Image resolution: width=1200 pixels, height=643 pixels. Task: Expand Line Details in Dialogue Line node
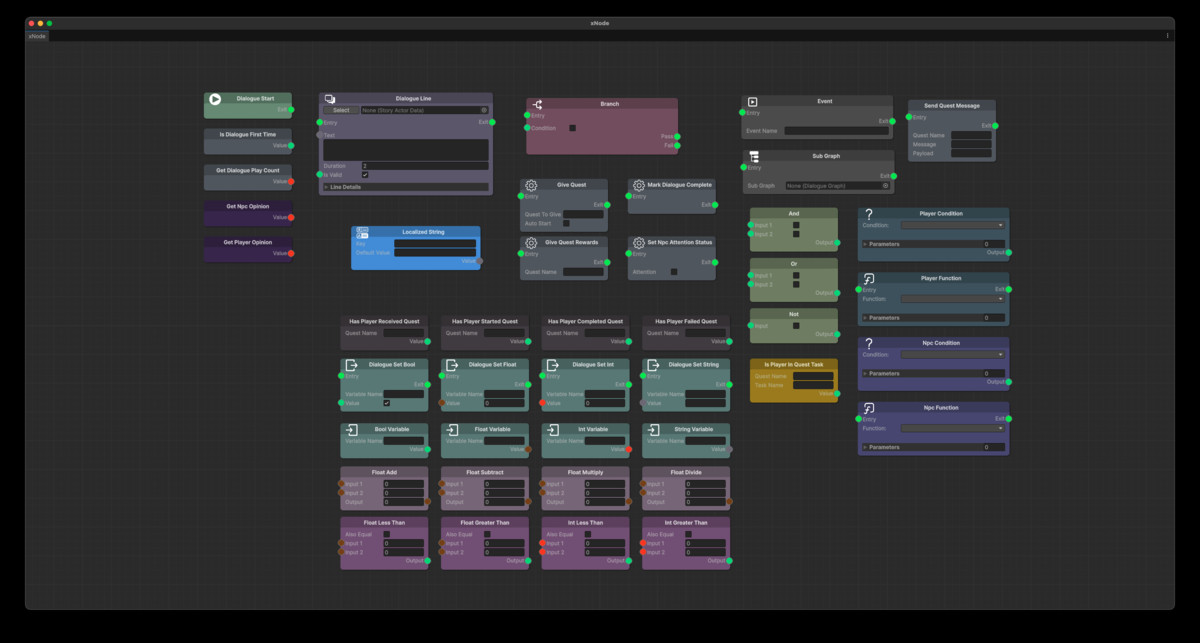tap(326, 187)
